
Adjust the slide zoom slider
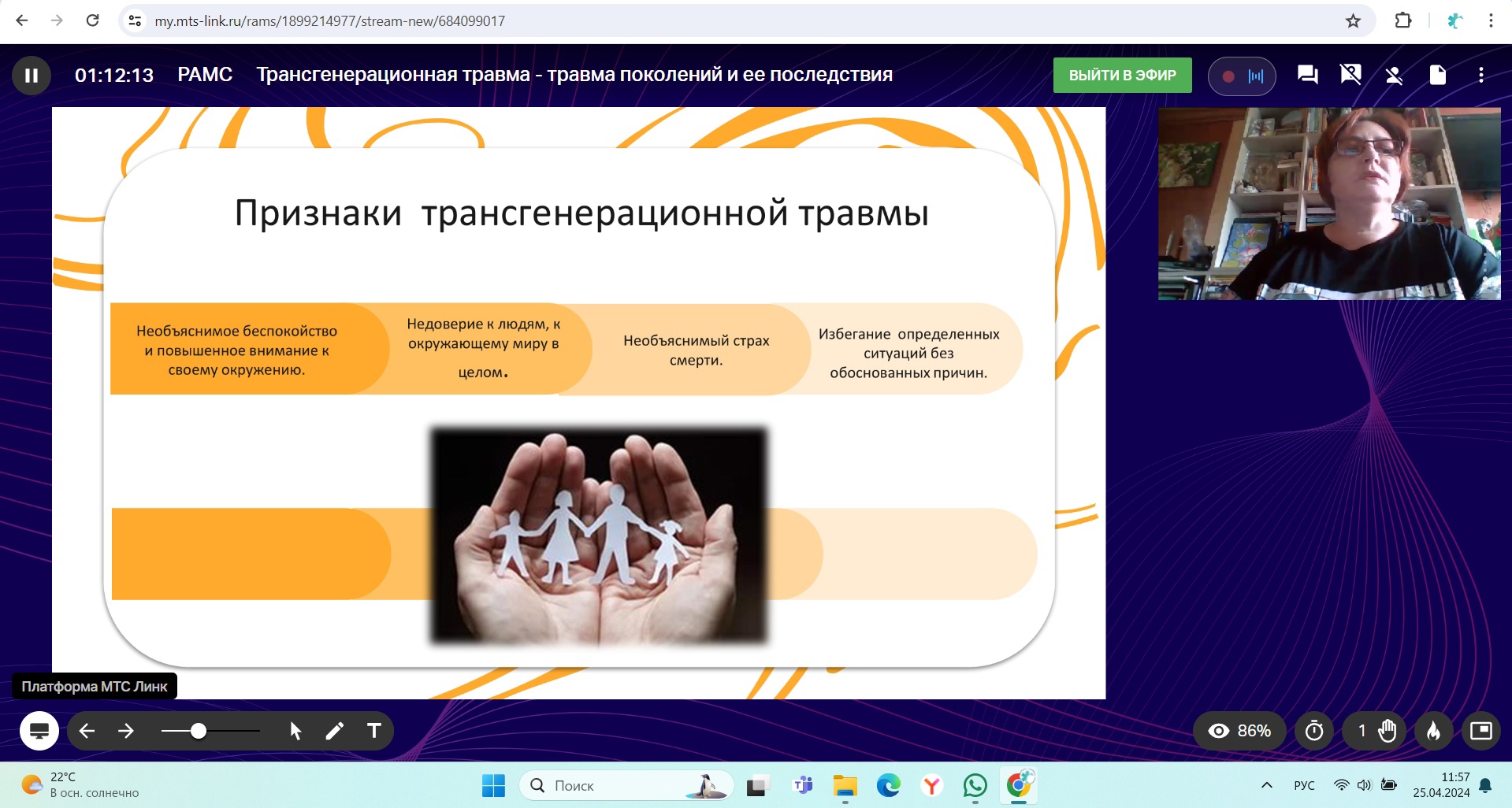pyautogui.click(x=199, y=731)
